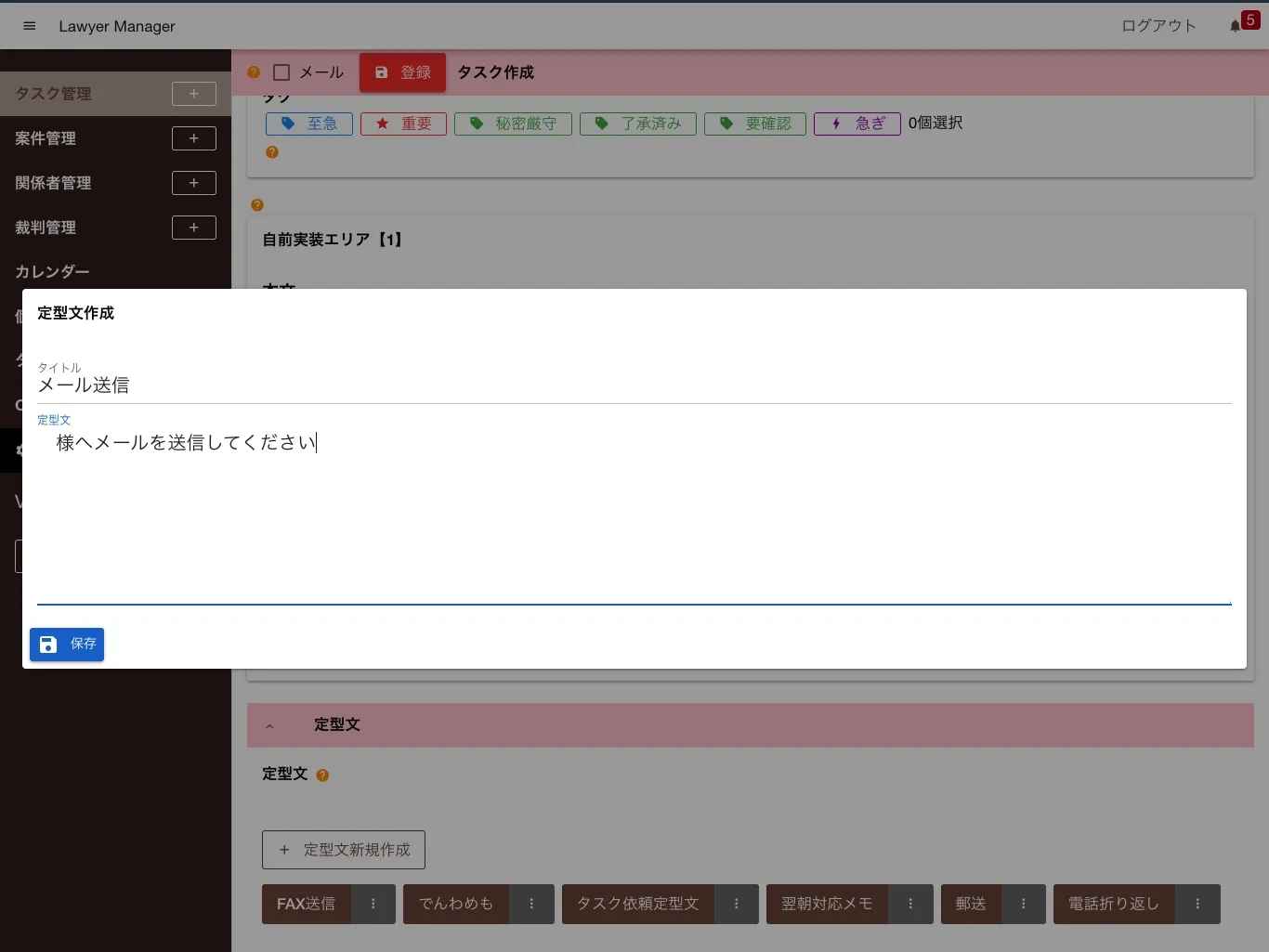Open options menu for でんわめも template
The image size is (1269, 952).
531,904
